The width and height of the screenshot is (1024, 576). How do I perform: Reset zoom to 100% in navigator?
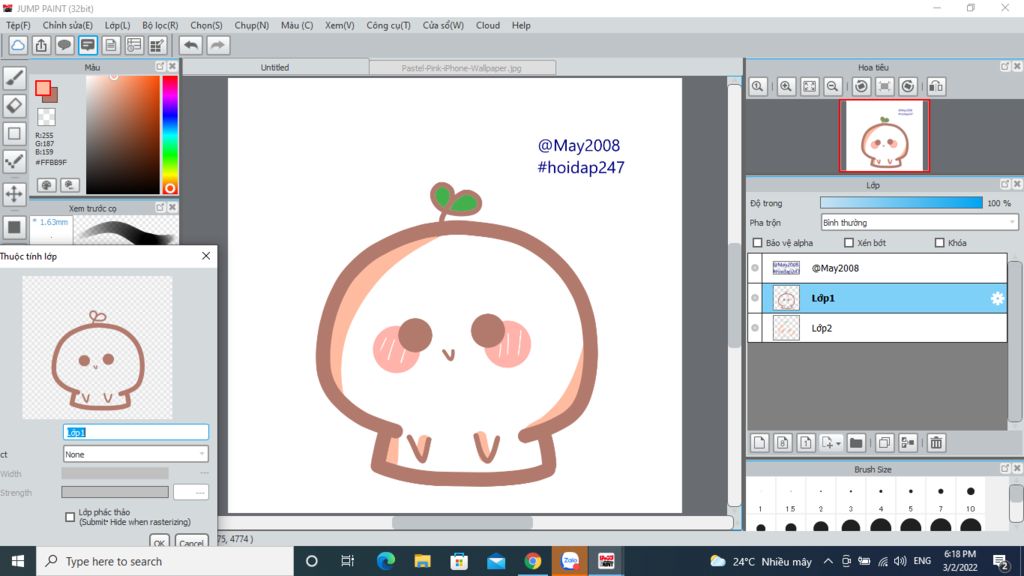(x=758, y=86)
